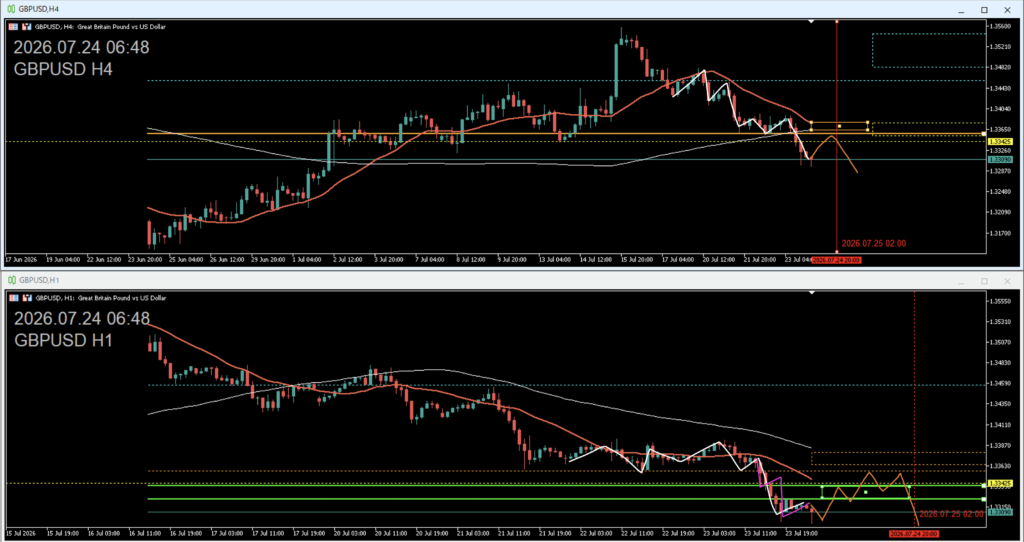
Task: Click the '2026.07.25 02:00' line label in H1 chart
Action: [951, 514]
